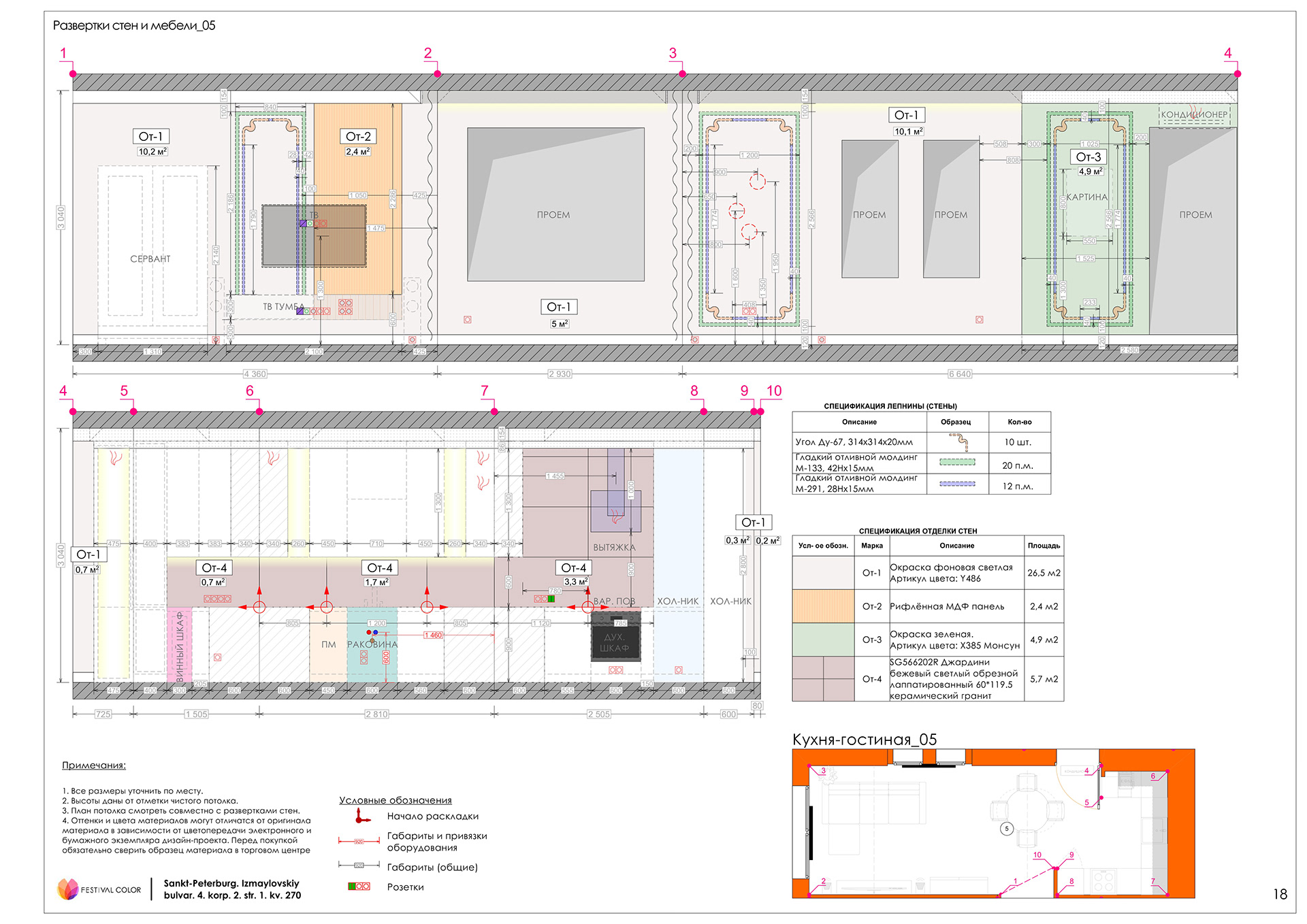
Task: Click the grey 'Габариты (общие)' legend dimension icon
Action: 359,865
